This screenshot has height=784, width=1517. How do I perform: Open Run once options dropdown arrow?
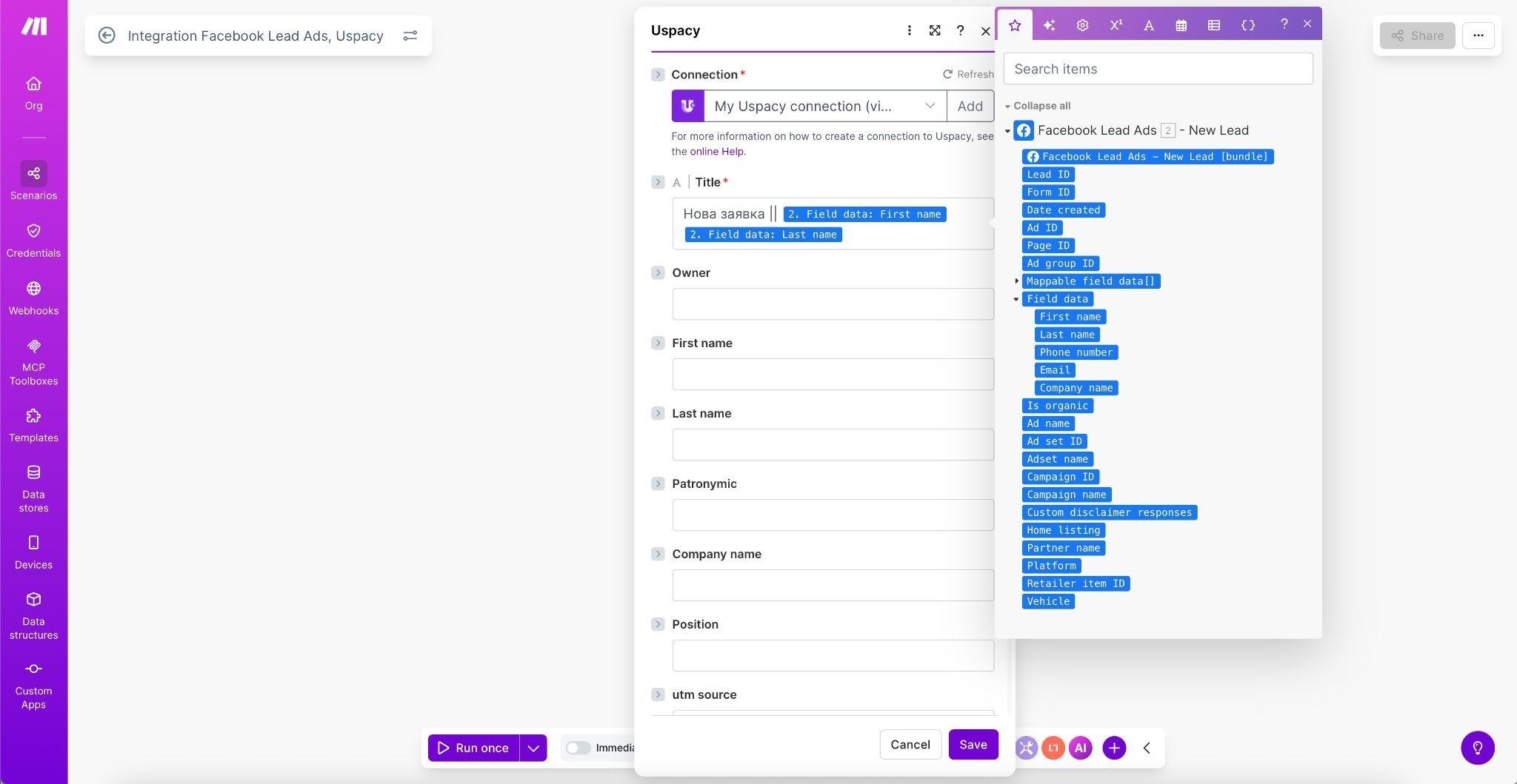coord(533,748)
